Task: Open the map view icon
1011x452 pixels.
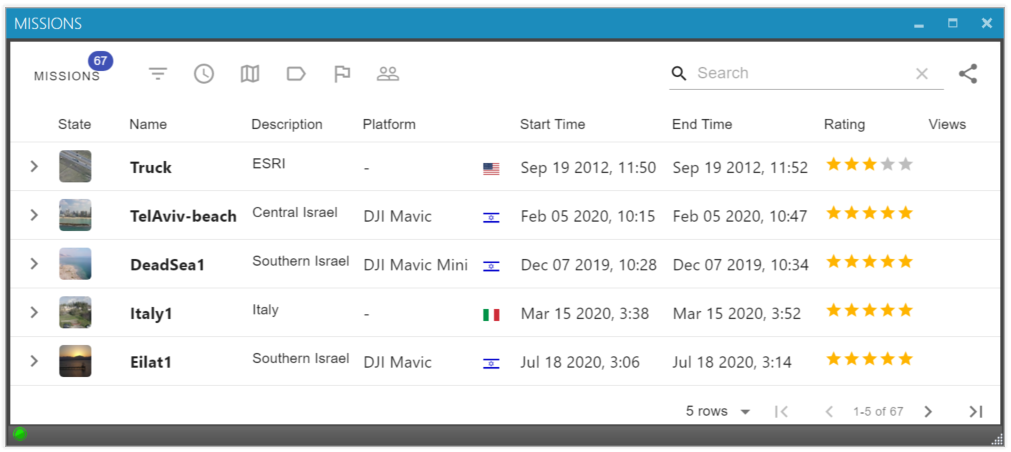Action: pos(250,74)
